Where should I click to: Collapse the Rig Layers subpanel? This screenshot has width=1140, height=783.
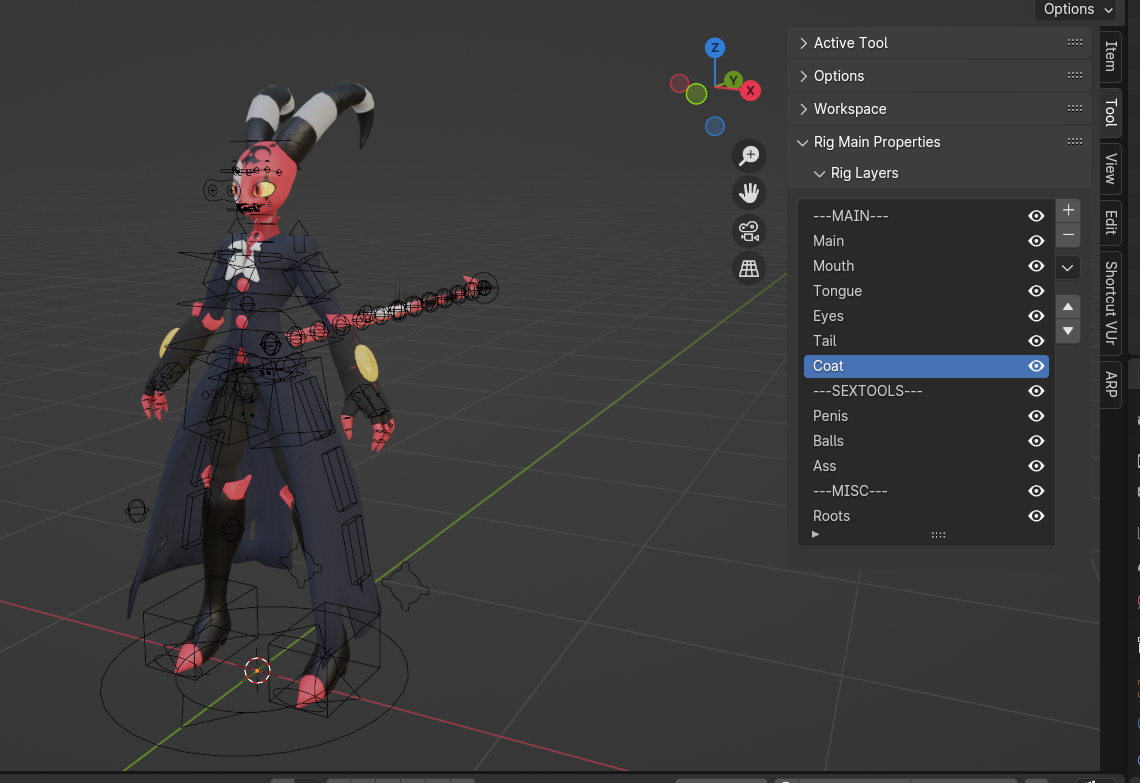819,174
